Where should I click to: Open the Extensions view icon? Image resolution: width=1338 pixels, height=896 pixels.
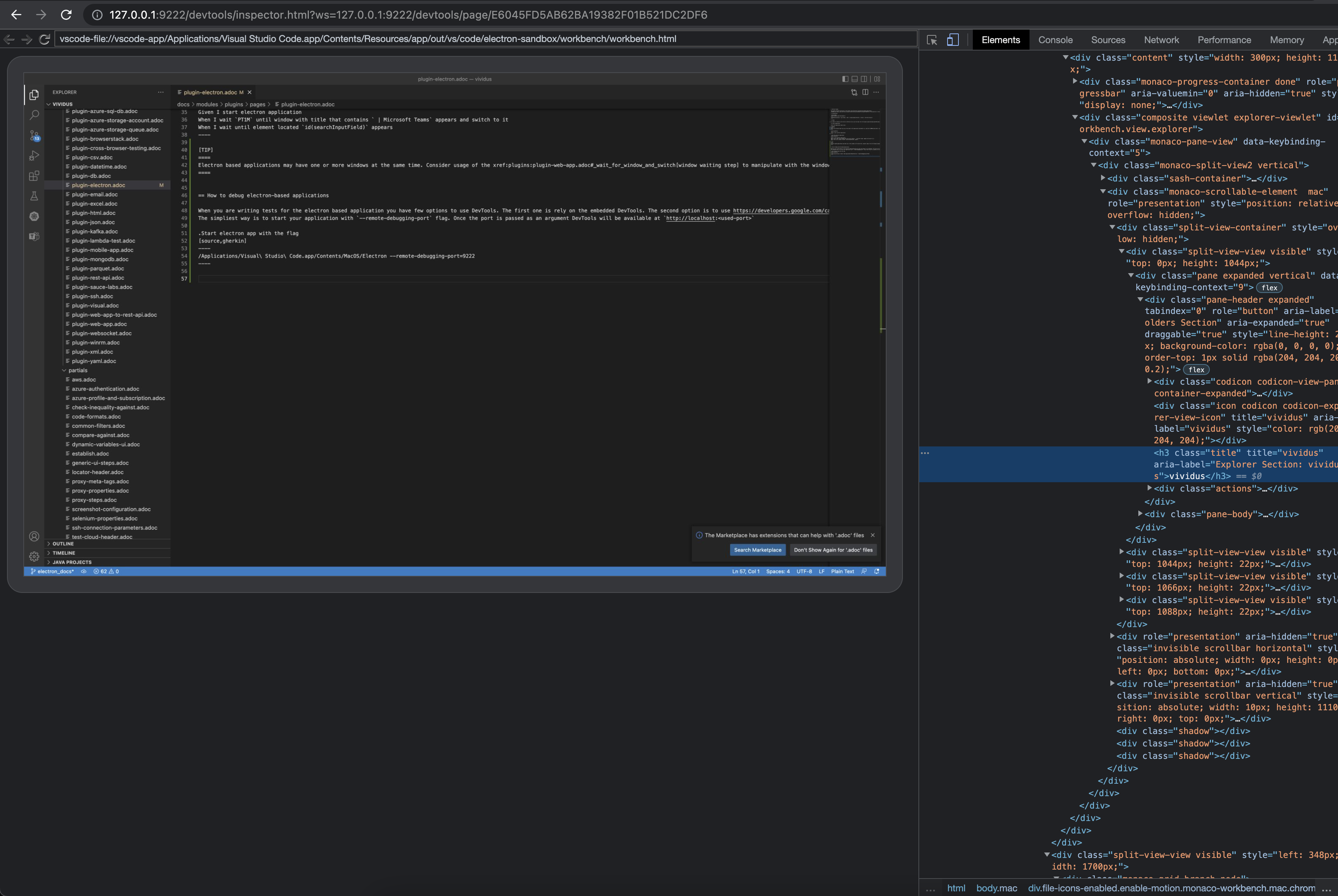click(x=34, y=176)
